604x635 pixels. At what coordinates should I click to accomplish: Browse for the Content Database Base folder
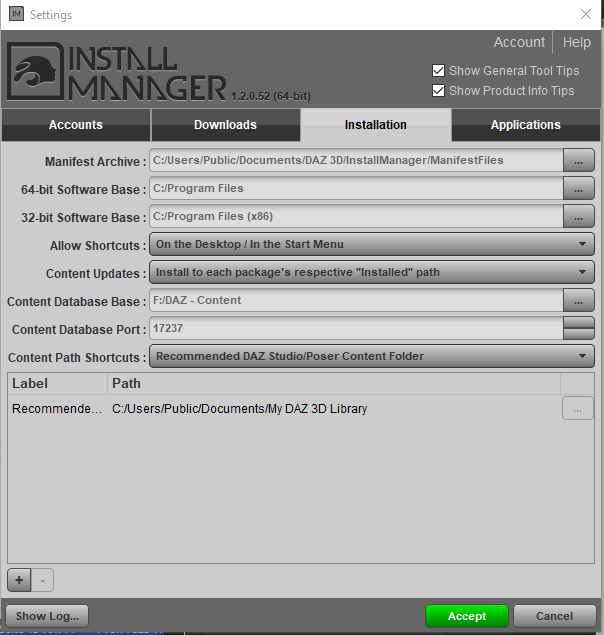pos(578,300)
